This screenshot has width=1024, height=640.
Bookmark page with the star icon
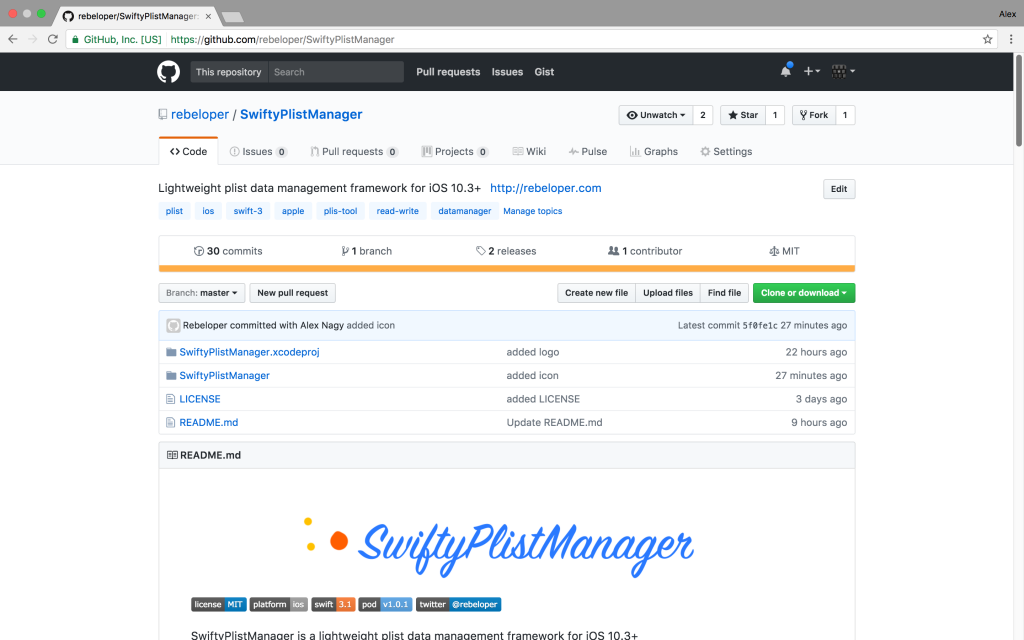[x=987, y=39]
